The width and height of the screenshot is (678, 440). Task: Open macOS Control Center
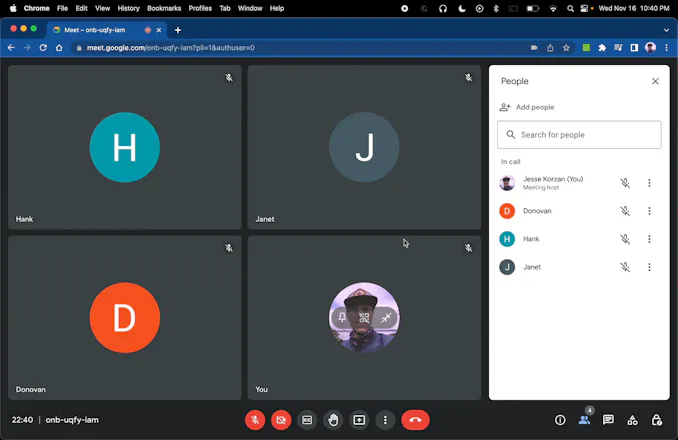(x=584, y=8)
